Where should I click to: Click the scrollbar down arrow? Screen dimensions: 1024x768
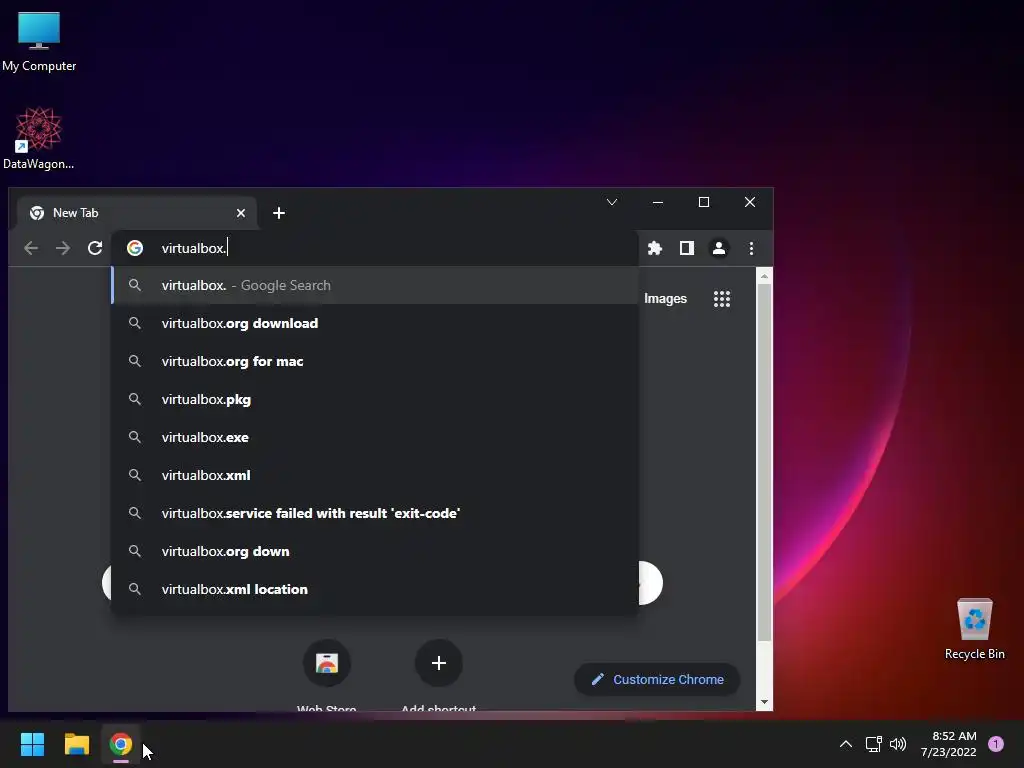[764, 703]
